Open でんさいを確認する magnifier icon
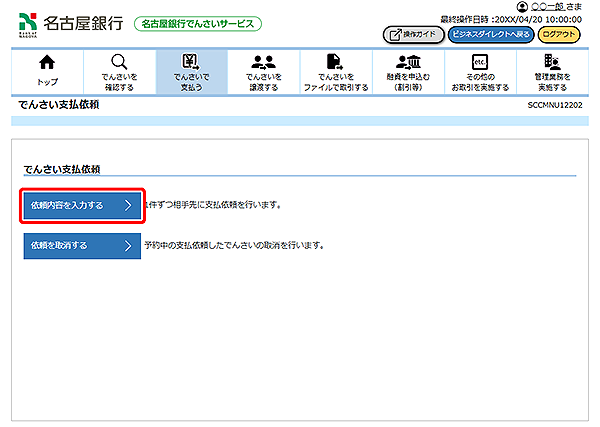The height and width of the screenshot is (427, 600). 119,63
